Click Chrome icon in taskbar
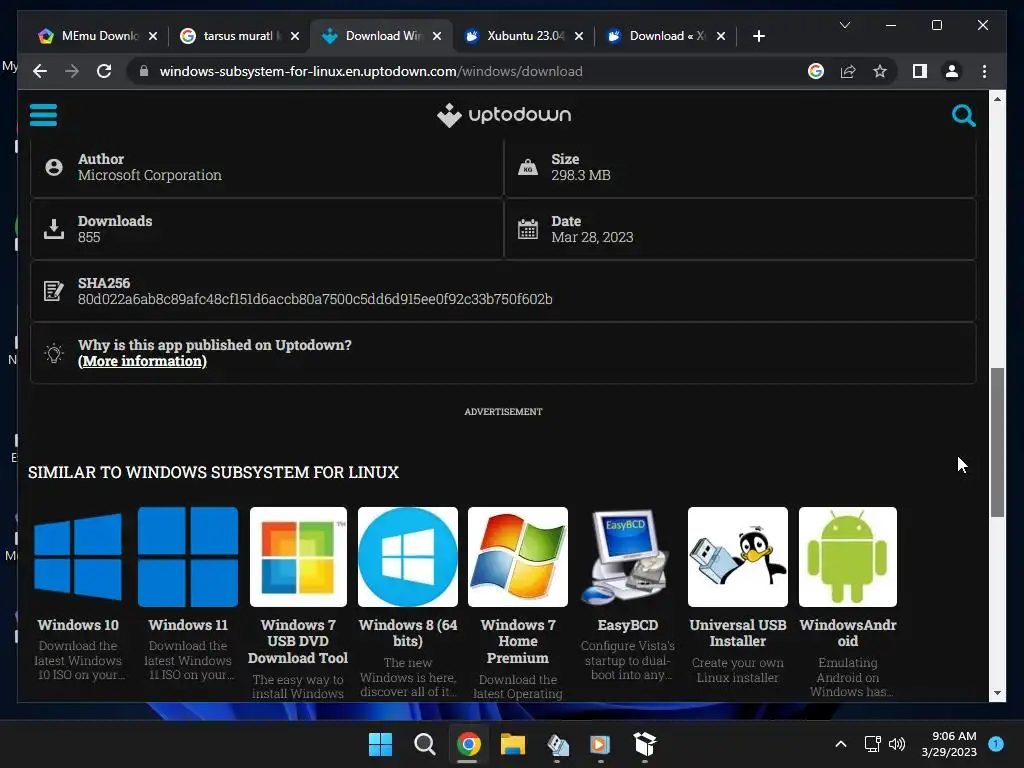Image resolution: width=1024 pixels, height=768 pixels. [468, 744]
